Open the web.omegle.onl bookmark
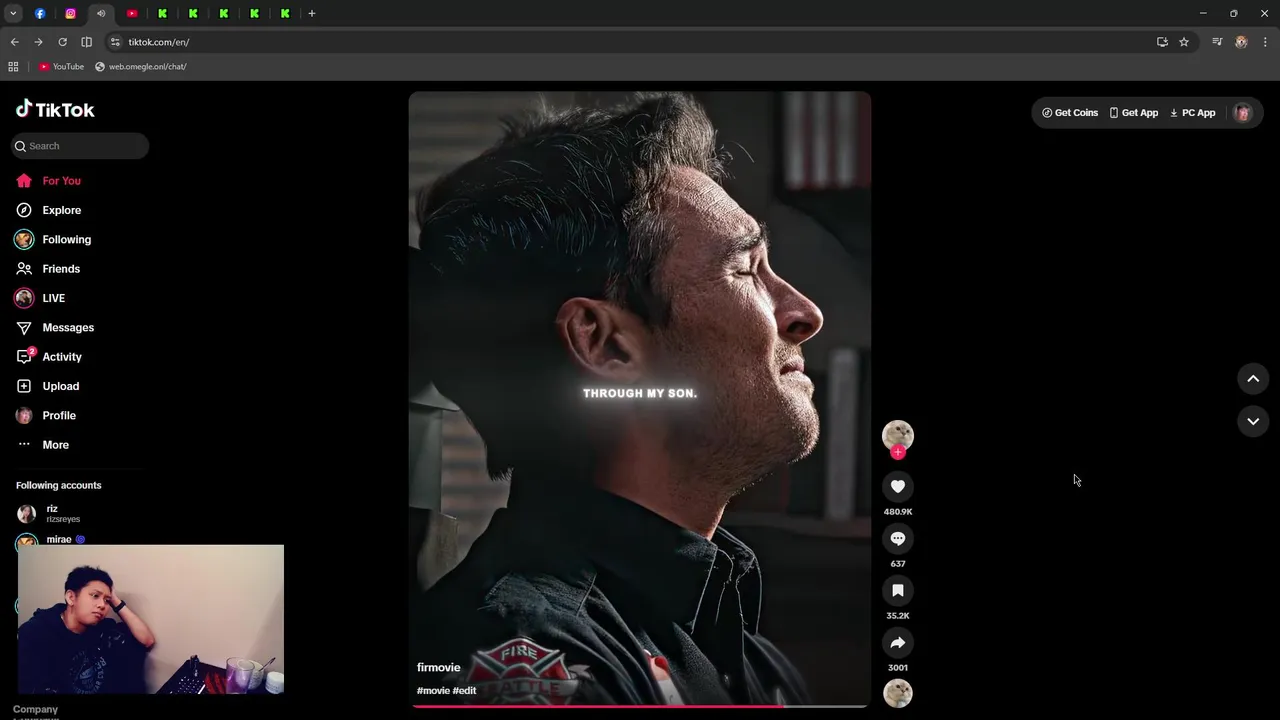 tap(141, 67)
